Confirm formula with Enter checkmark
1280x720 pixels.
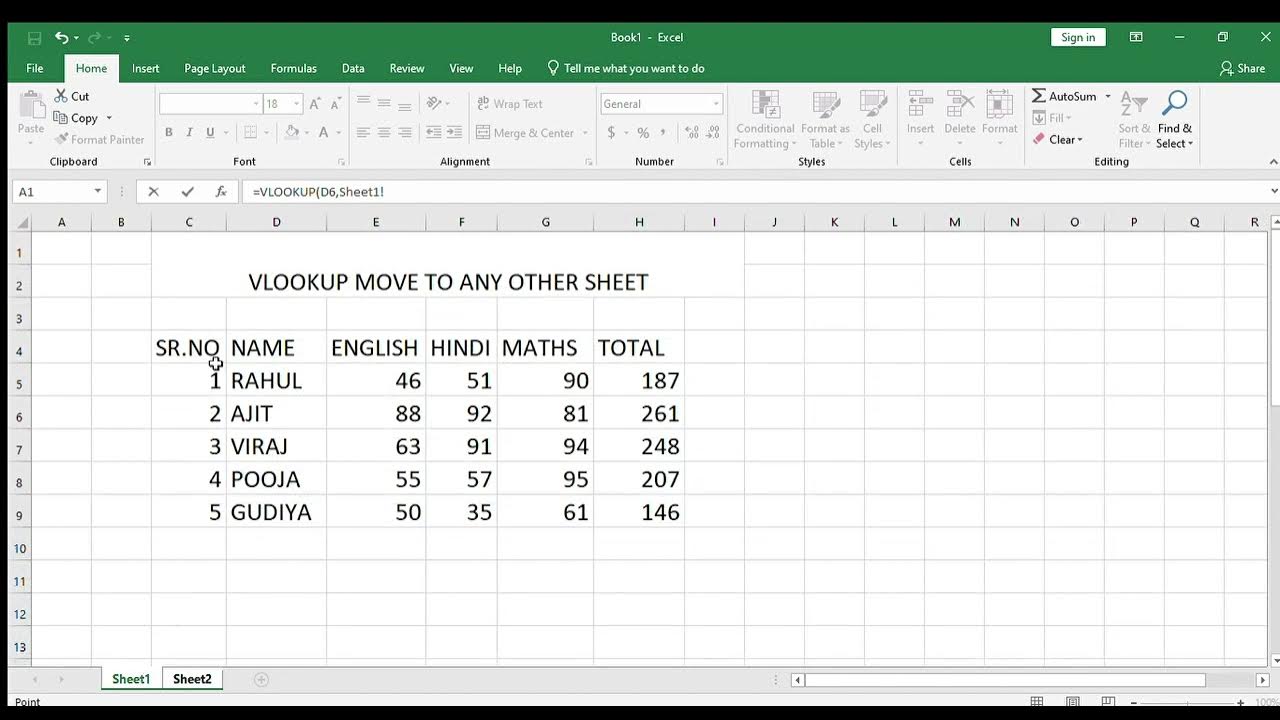tap(187, 192)
